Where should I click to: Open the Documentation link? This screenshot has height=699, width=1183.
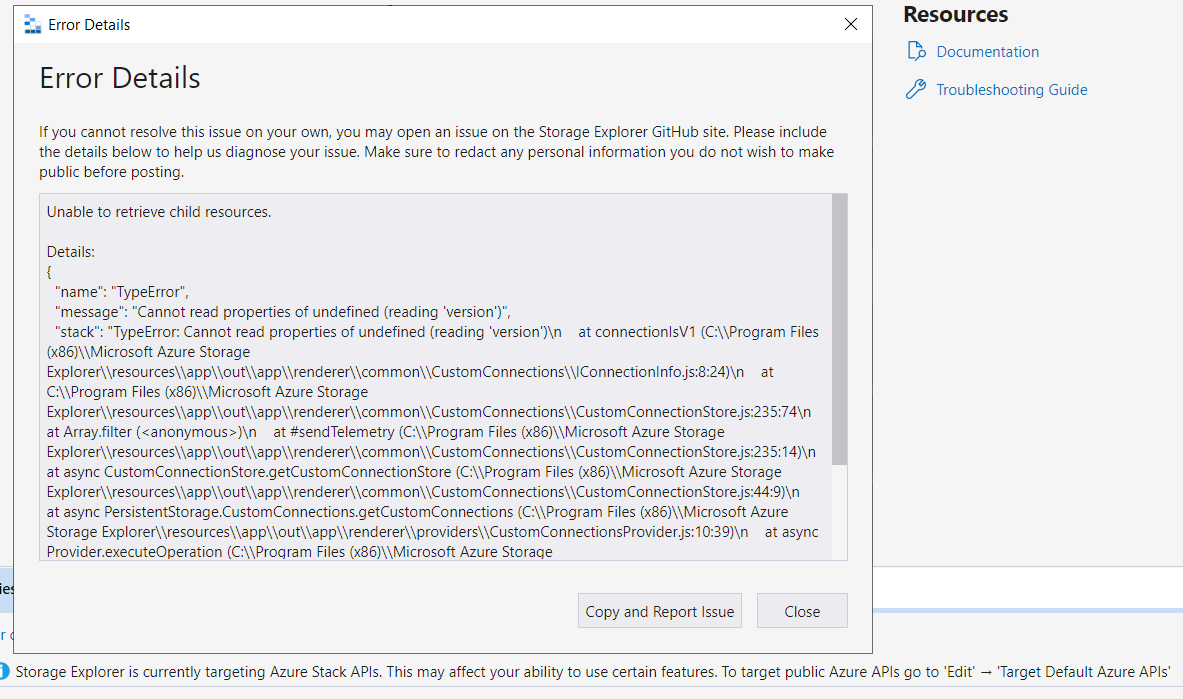click(987, 51)
